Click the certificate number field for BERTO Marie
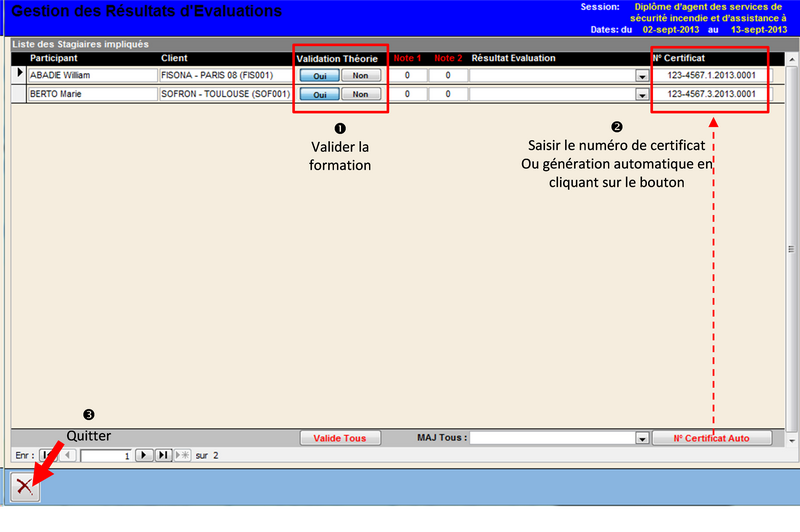Screen dimensions: 800x532 (x=712, y=94)
